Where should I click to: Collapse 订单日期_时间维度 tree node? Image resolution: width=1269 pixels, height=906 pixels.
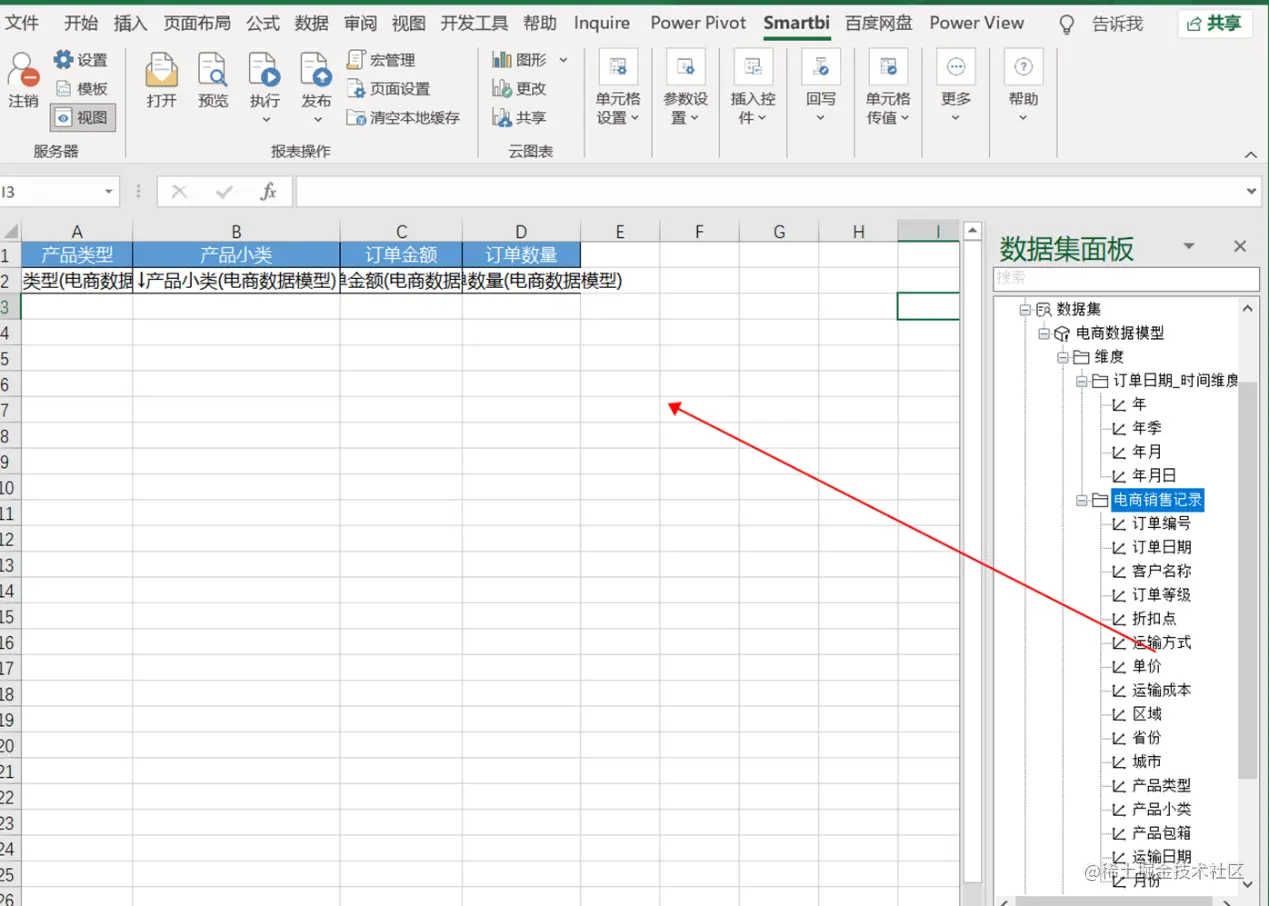tap(1081, 381)
